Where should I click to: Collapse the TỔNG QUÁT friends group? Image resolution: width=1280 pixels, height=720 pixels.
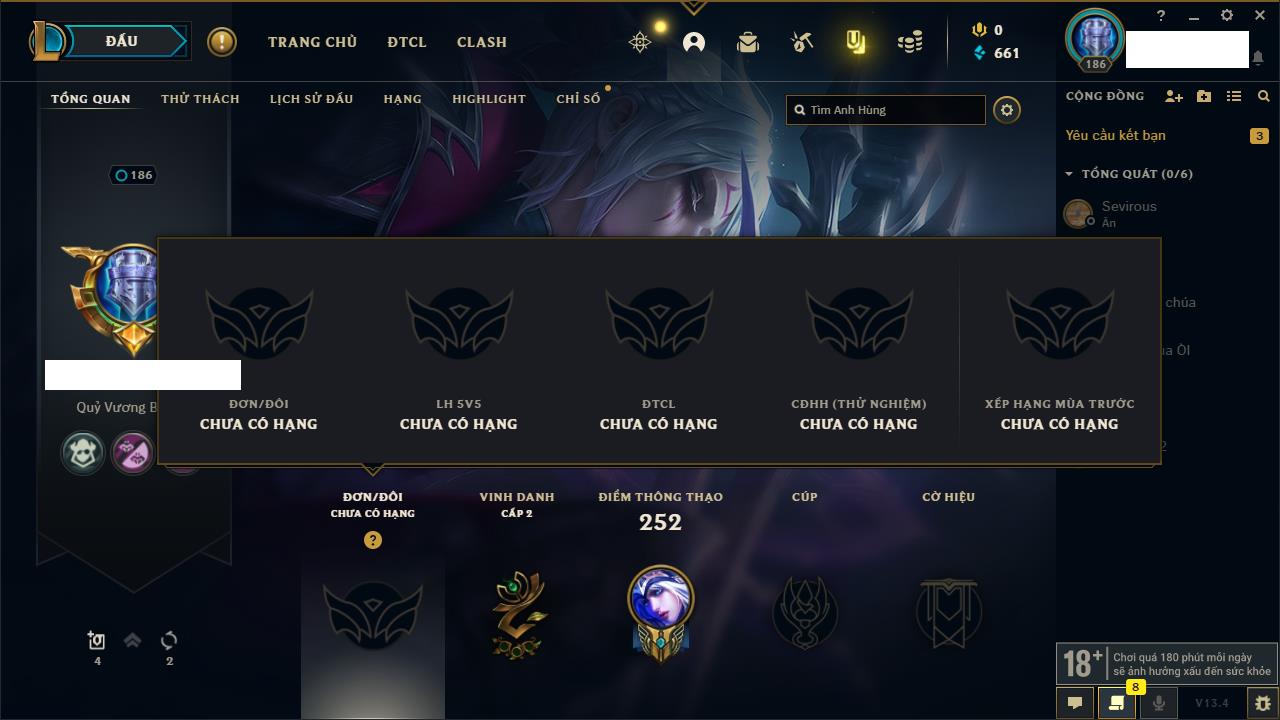[1069, 174]
